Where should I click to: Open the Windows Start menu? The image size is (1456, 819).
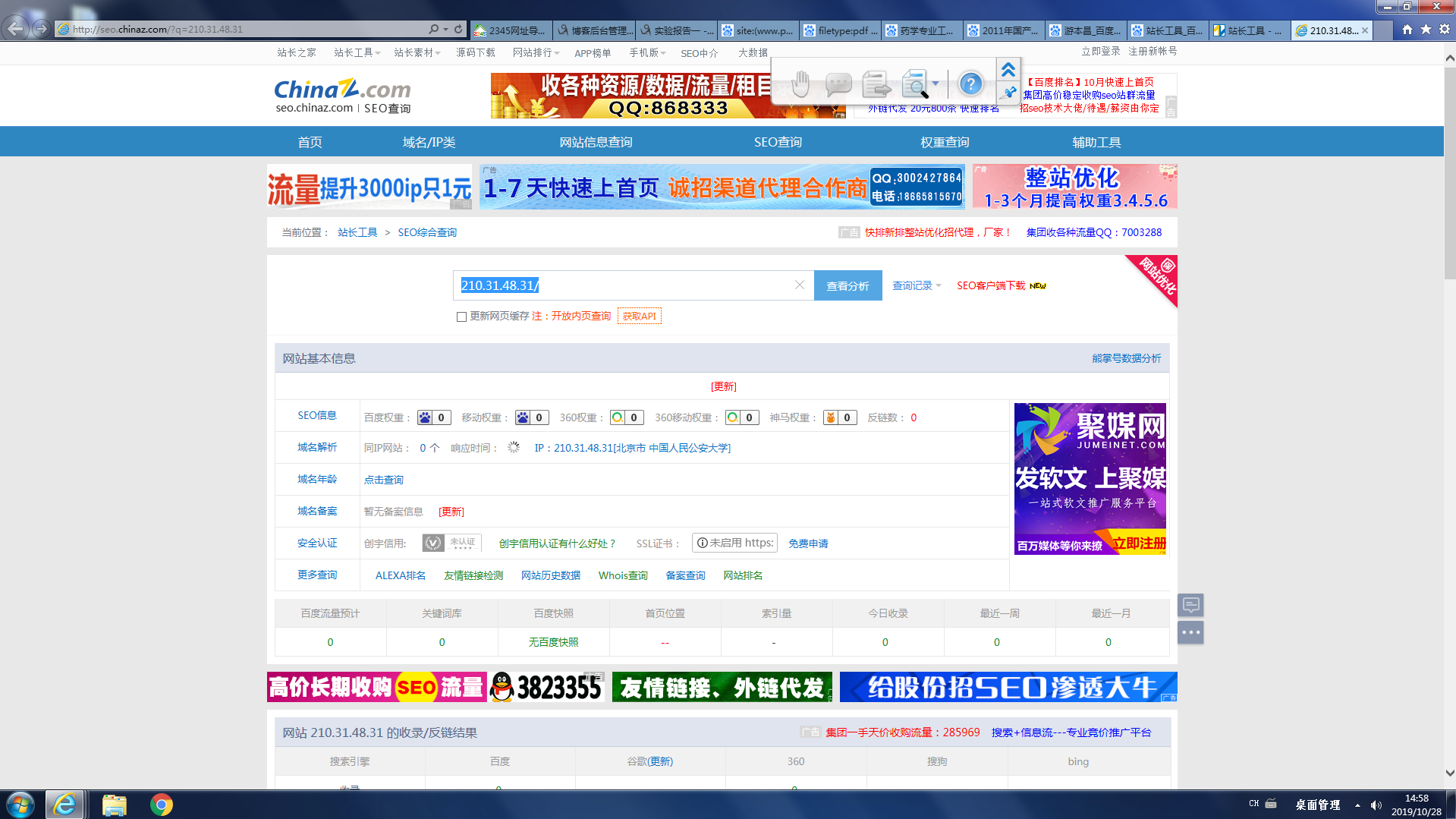click(x=20, y=805)
